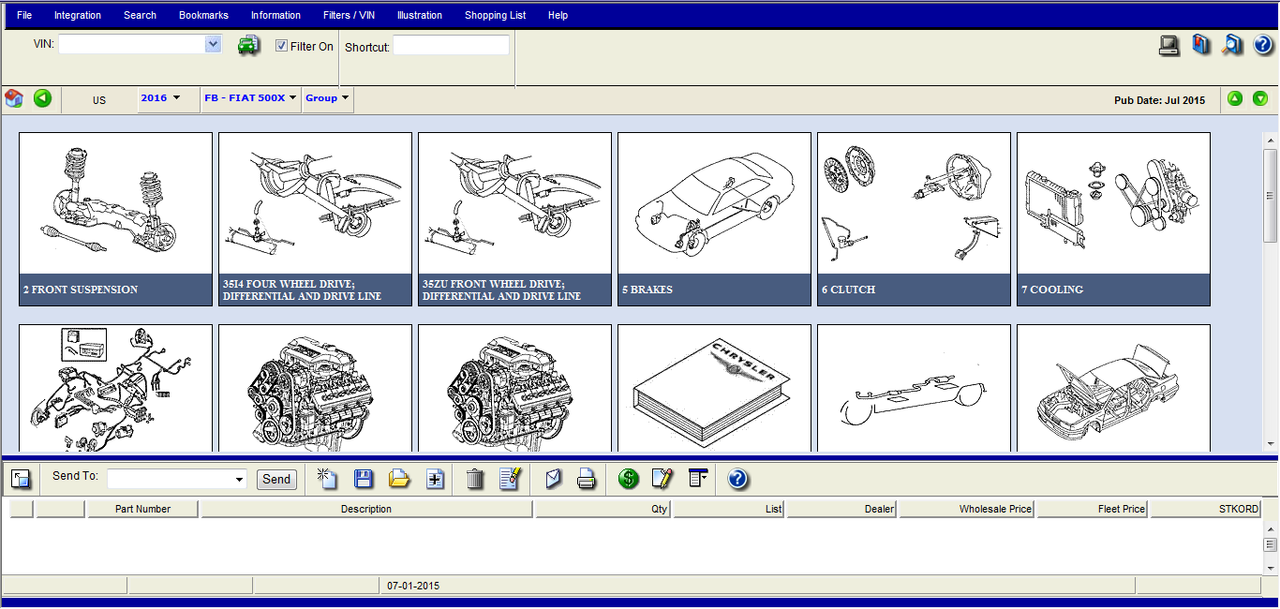Open the 7 Cooling group

coord(1114,219)
